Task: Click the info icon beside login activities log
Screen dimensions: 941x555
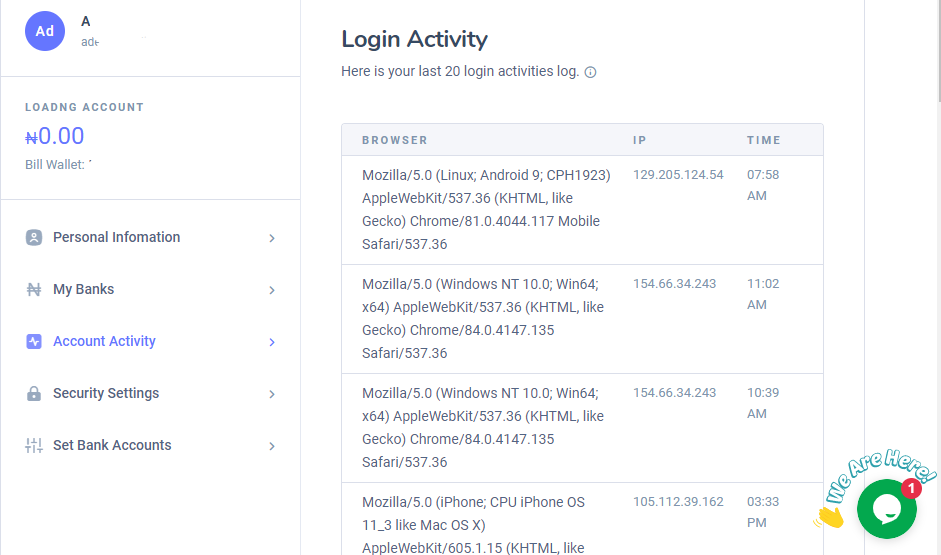Action: (591, 73)
